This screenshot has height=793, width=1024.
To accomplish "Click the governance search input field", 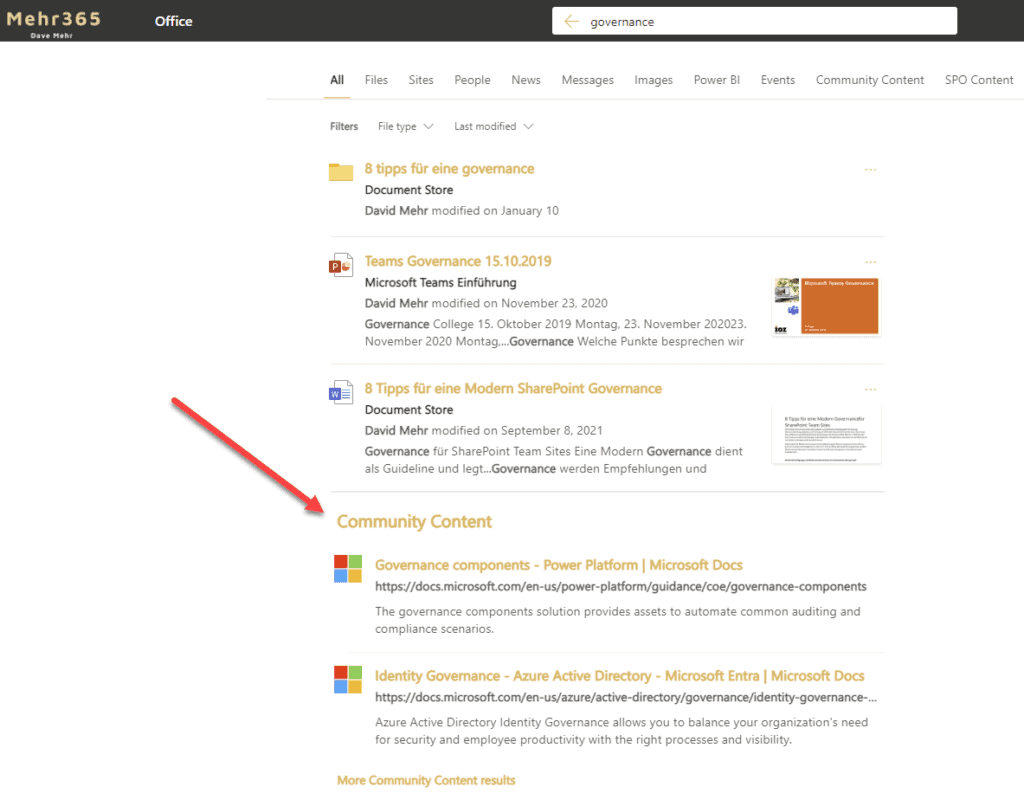I will click(x=754, y=22).
